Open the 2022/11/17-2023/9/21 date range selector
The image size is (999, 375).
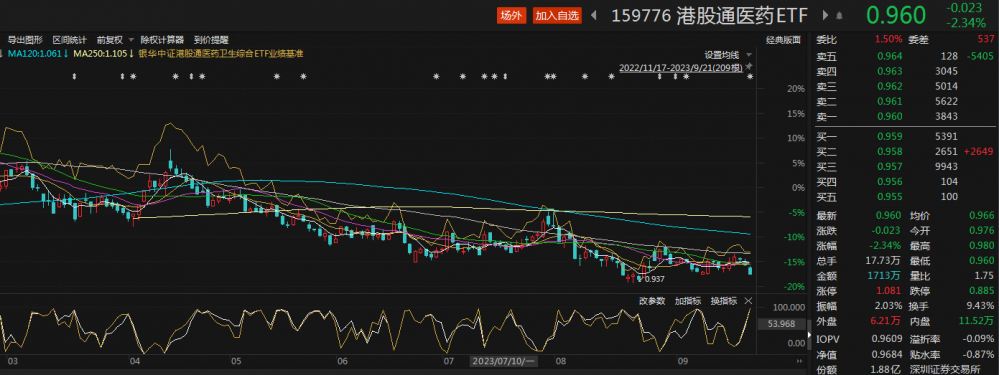click(x=680, y=66)
